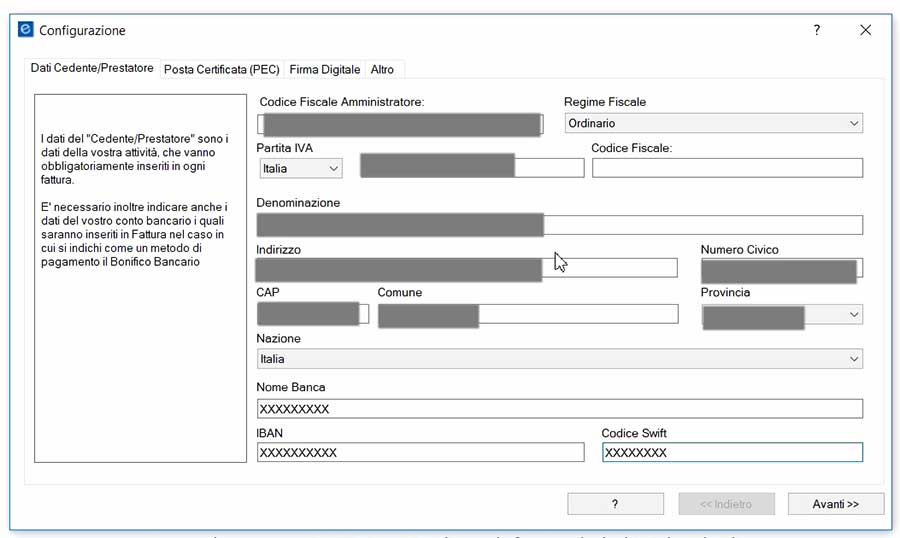
Task: Open the Firma Digitale tab
Action: coord(325,69)
